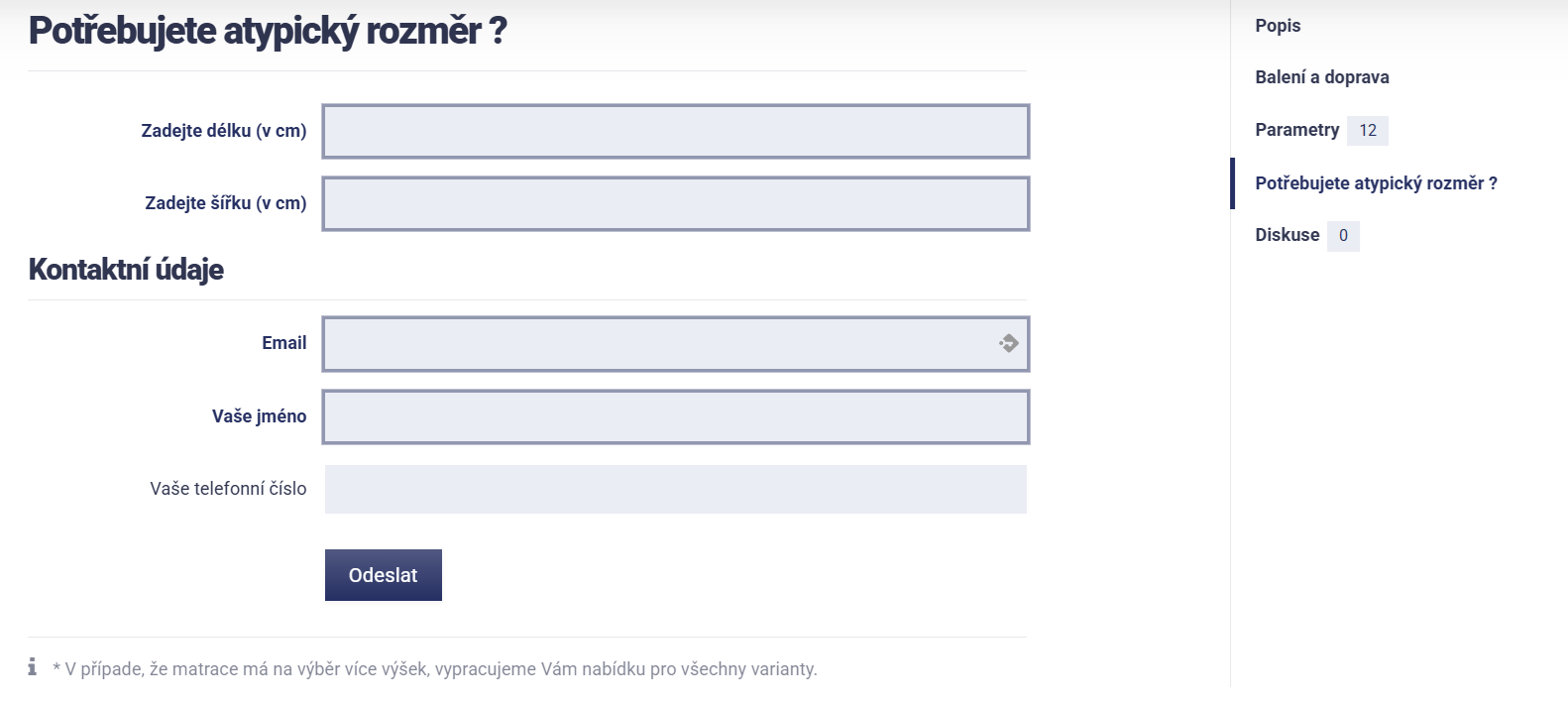Click the Vaše jméno label
This screenshot has width=1568, height=705.
tap(260, 416)
